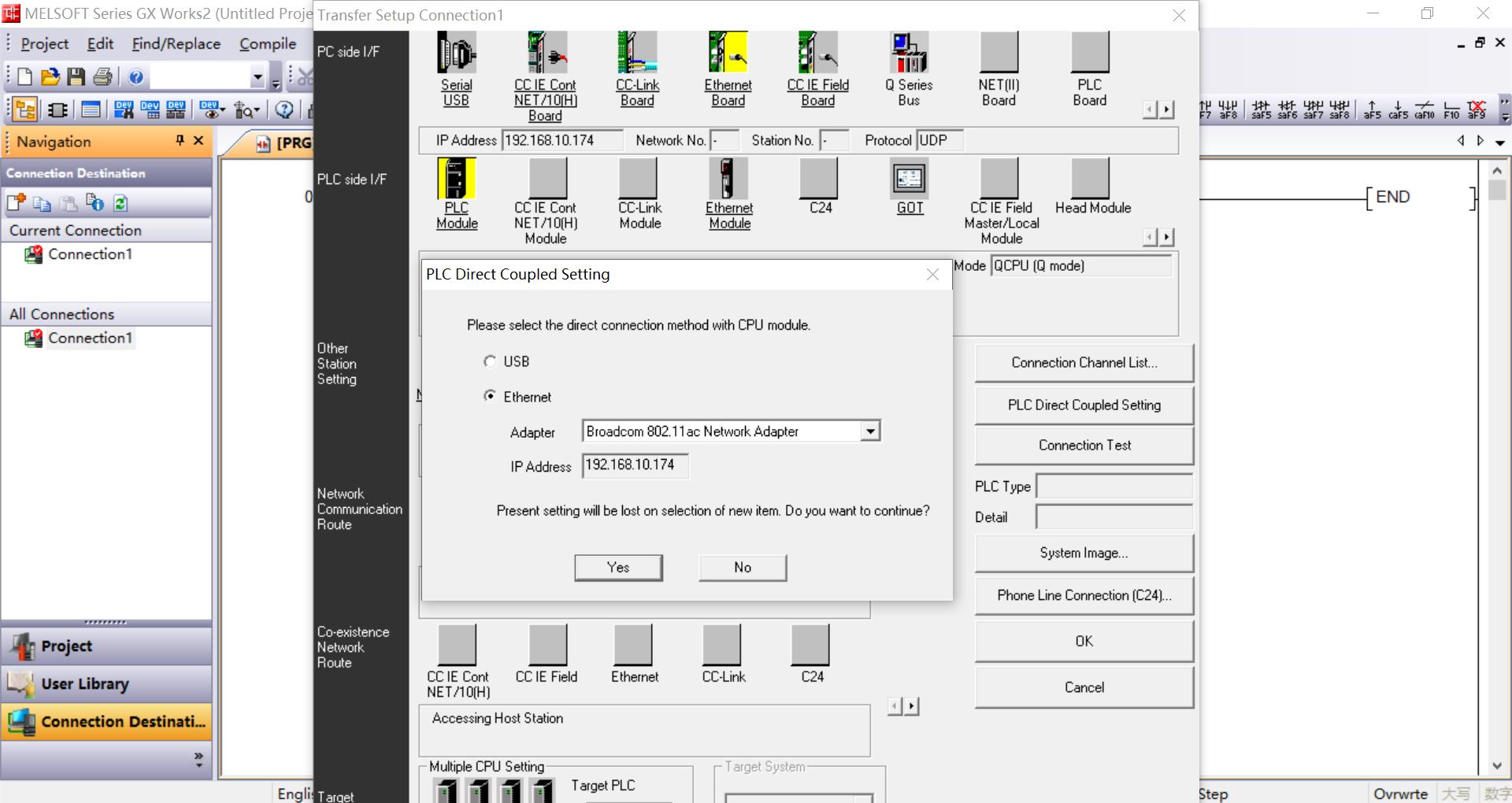Select the PLC Module icon
This screenshot has height=803, width=1512.
click(x=457, y=179)
